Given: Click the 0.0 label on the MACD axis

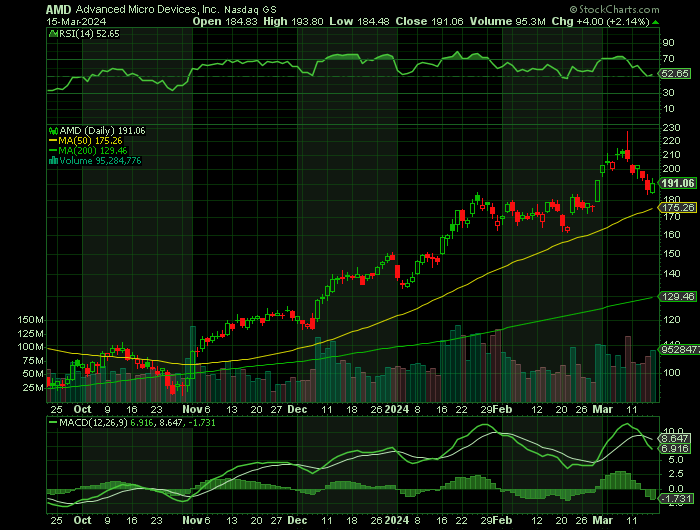Looking at the screenshot, I should pyautogui.click(x=676, y=489).
